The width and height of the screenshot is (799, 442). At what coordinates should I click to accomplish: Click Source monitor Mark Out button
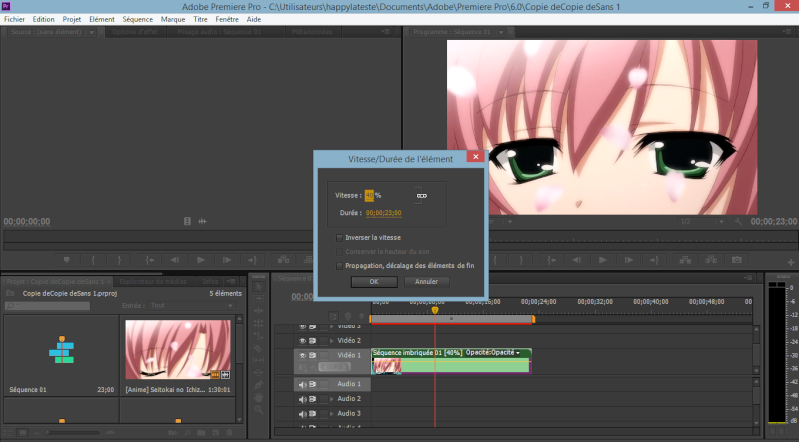click(x=119, y=260)
